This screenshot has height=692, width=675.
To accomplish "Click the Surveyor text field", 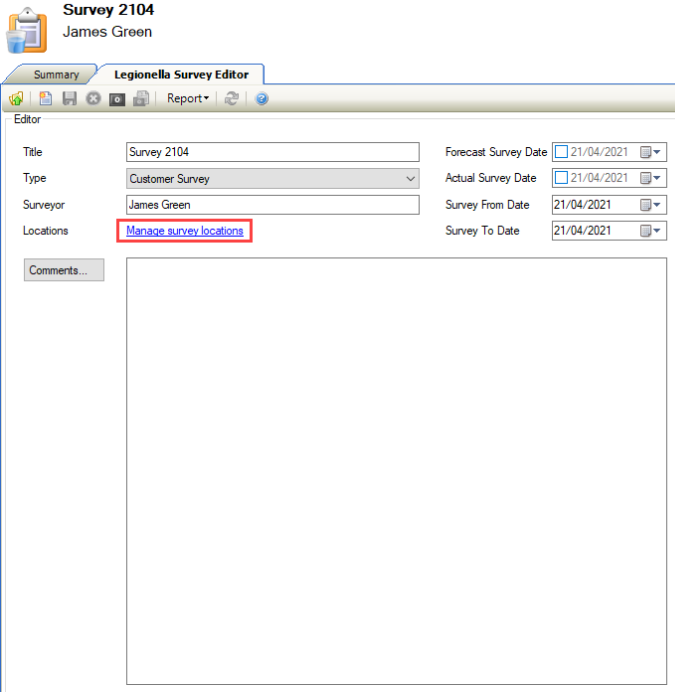I will click(272, 205).
